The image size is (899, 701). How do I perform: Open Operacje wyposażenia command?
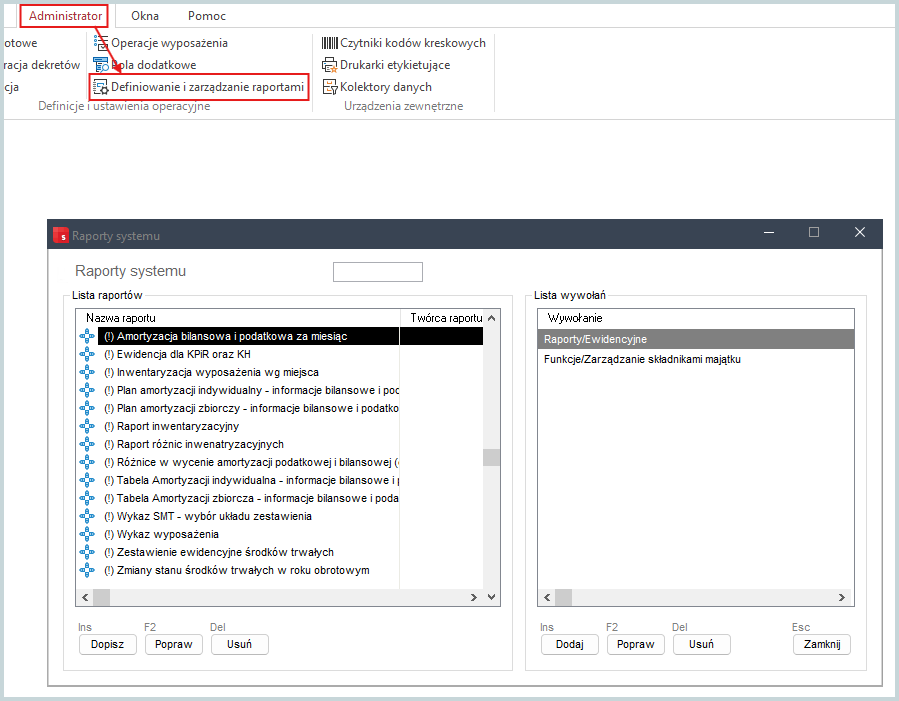pyautogui.click(x=169, y=43)
